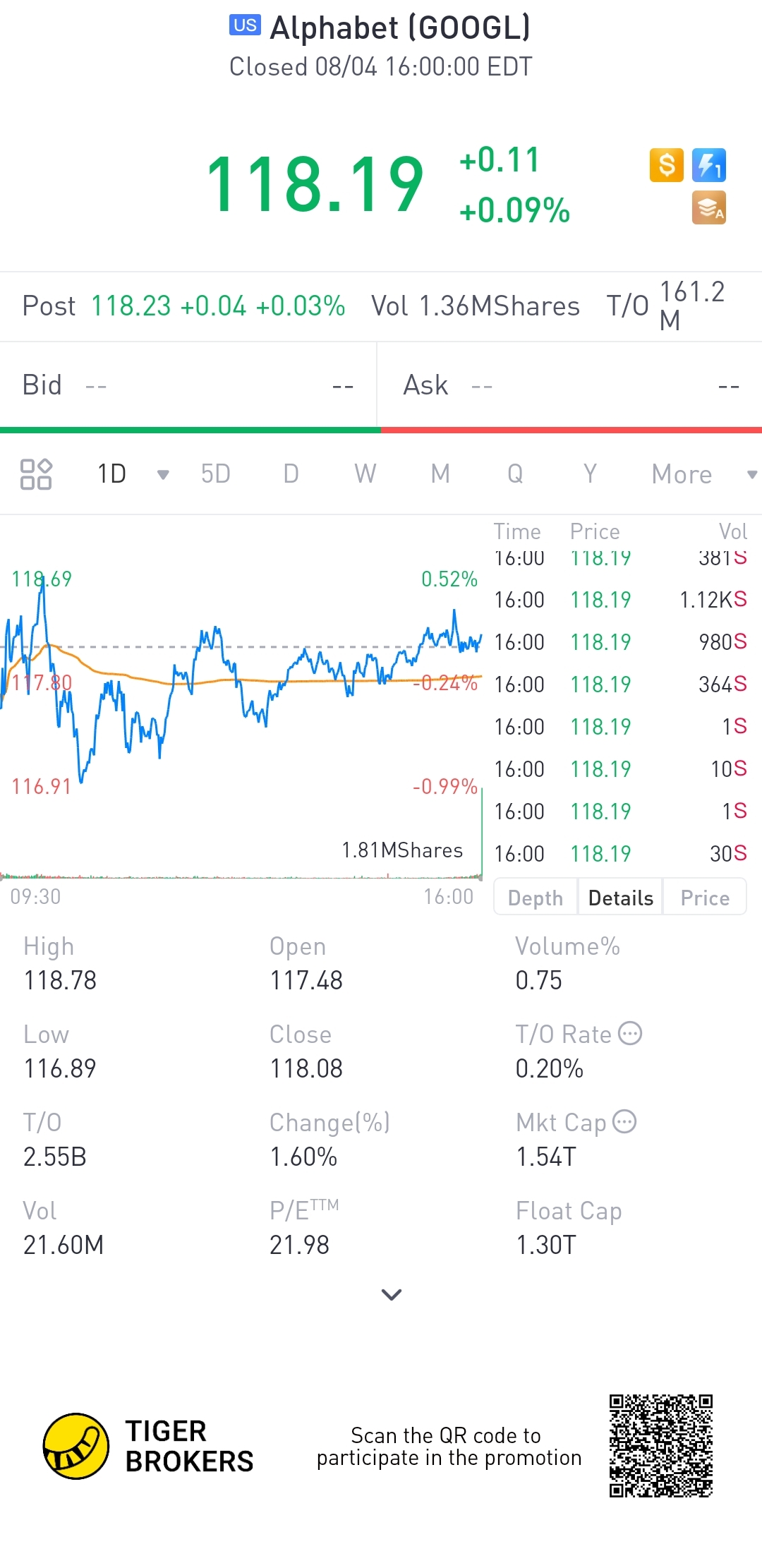Tap the 980S trade row
The width and height of the screenshot is (762, 1568).
621,642
